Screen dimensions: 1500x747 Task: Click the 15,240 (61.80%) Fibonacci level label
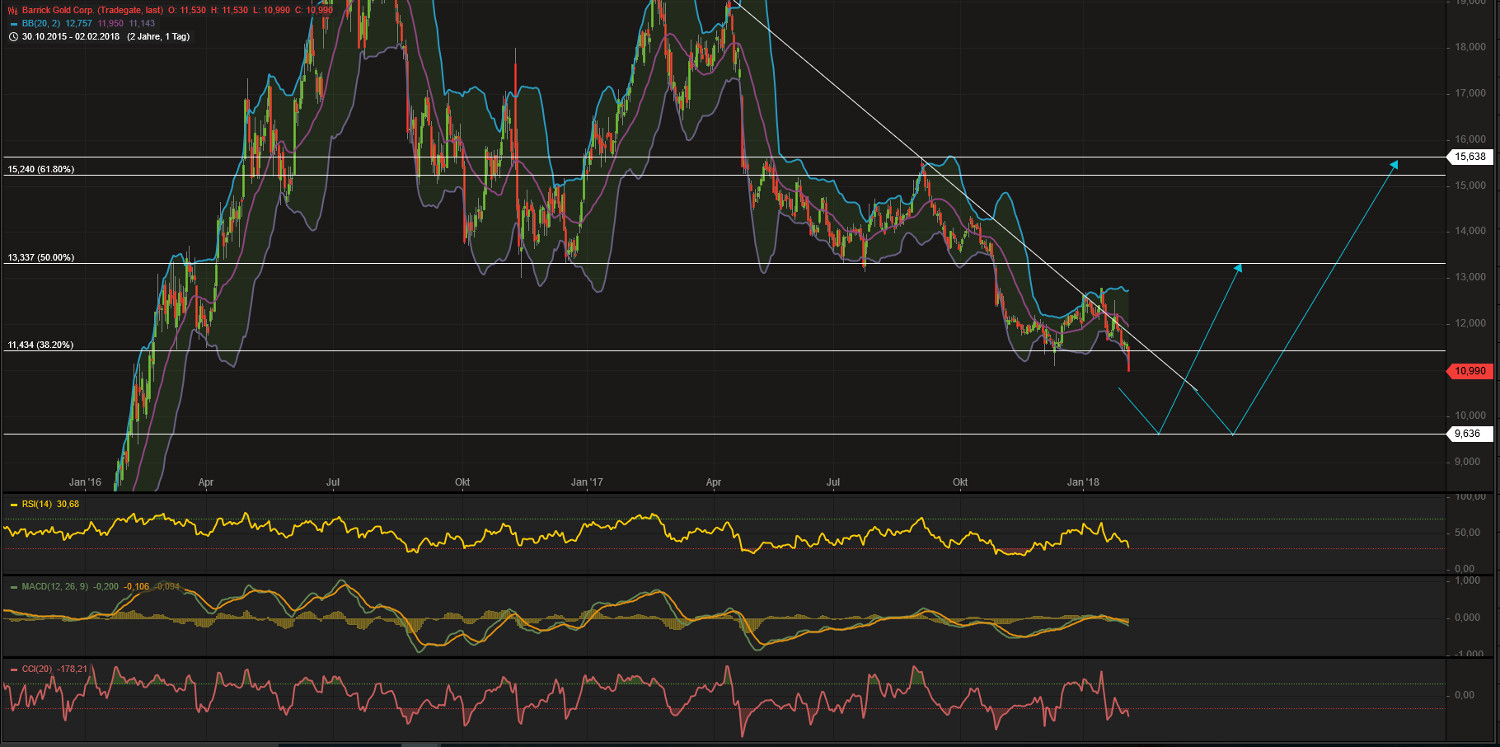tap(40, 169)
